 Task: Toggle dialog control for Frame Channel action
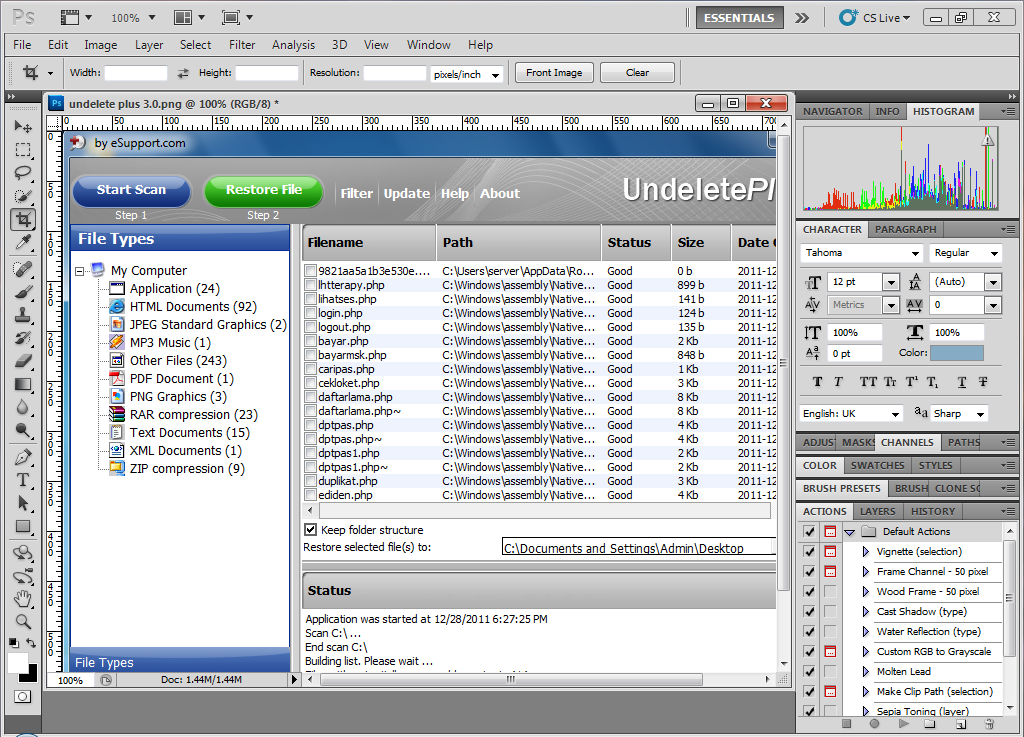point(830,571)
